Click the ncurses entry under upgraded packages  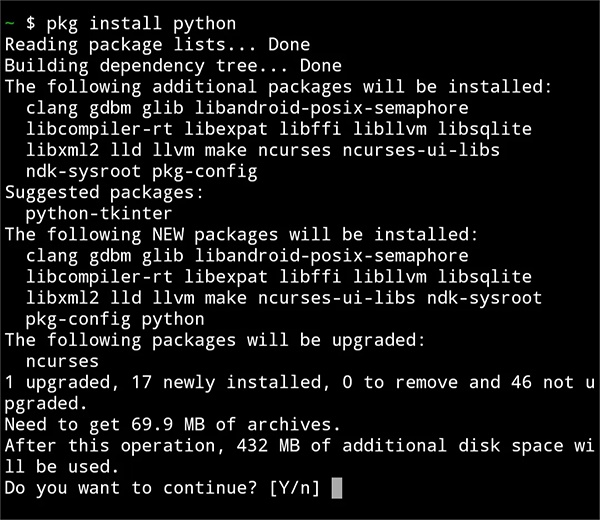(x=63, y=361)
